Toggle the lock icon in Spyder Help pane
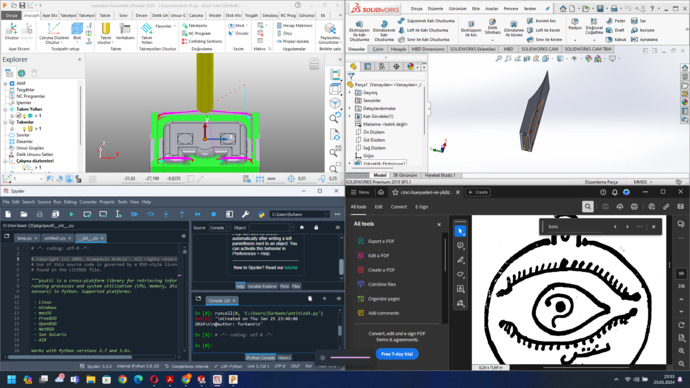This screenshot has width=690, height=388. (316, 227)
